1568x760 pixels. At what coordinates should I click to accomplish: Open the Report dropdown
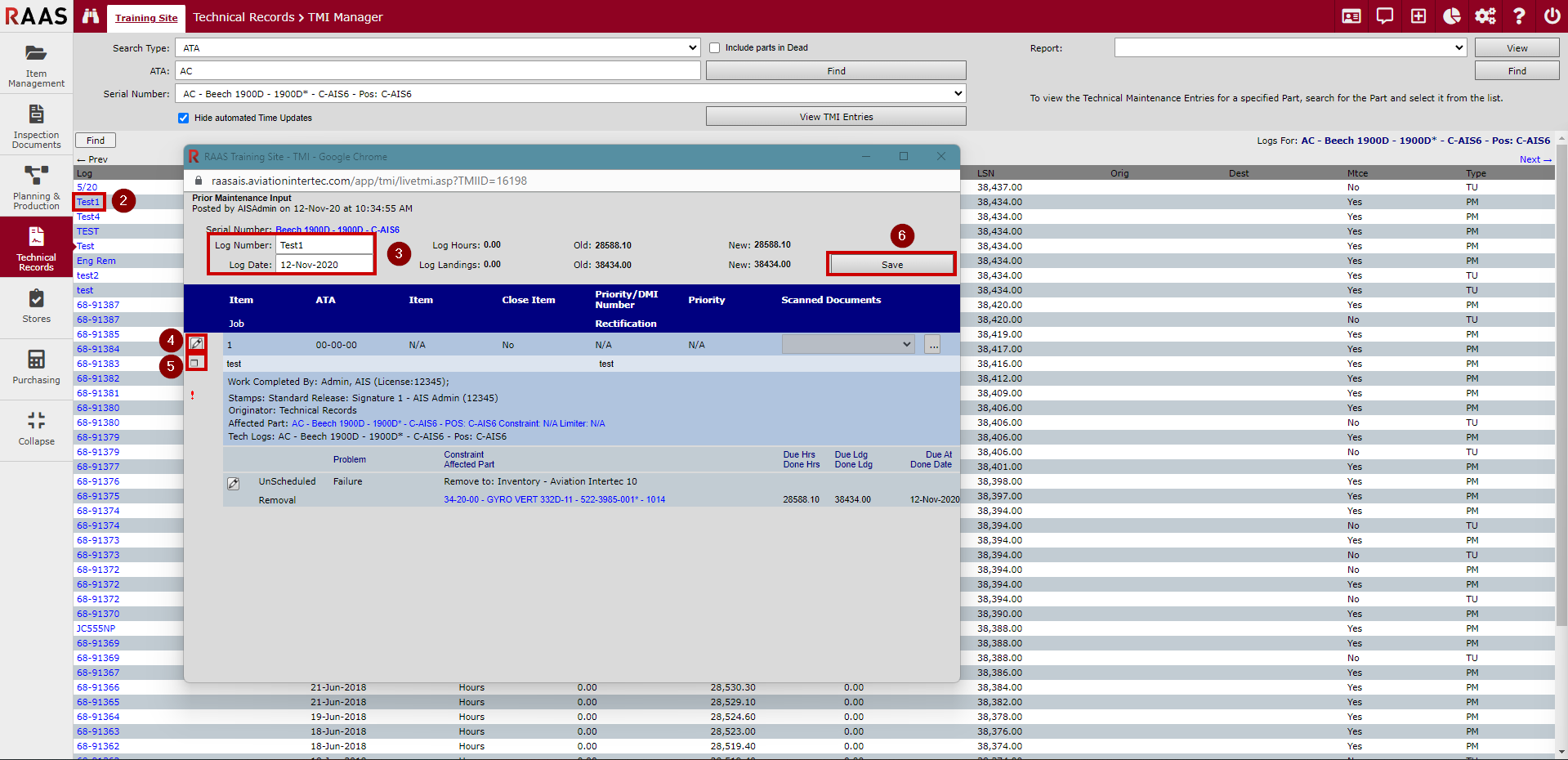pyautogui.click(x=1290, y=47)
